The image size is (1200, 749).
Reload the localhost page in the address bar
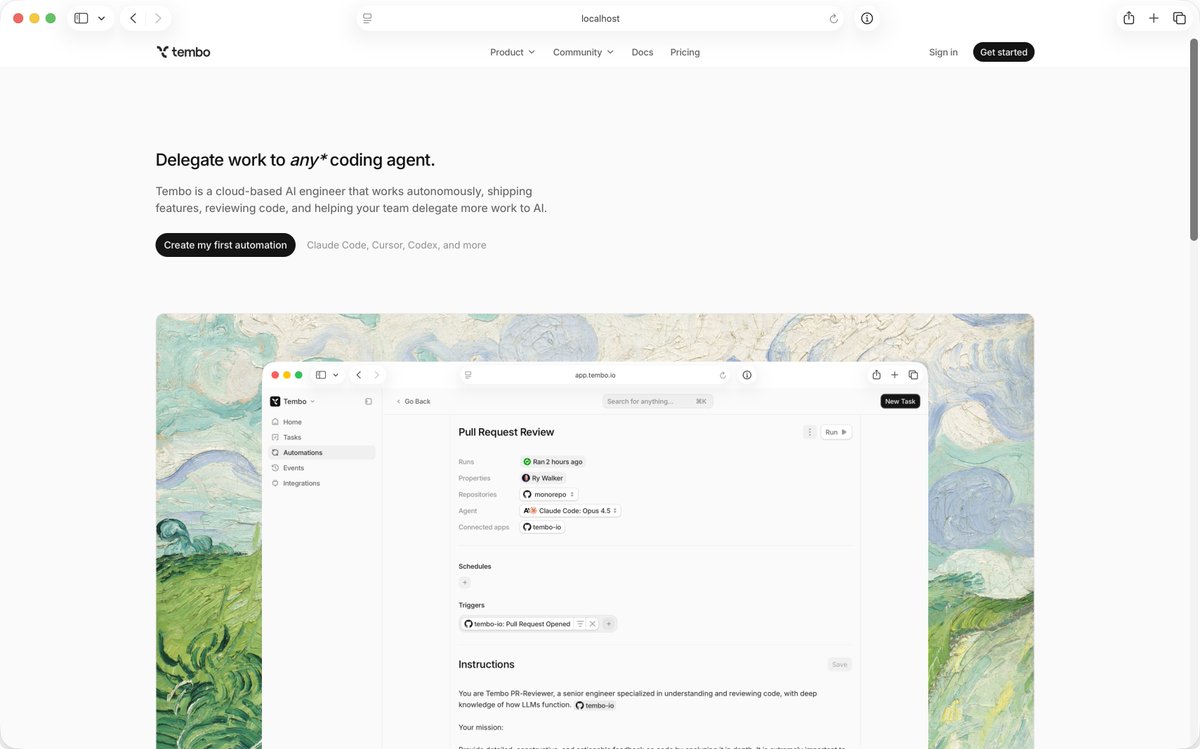tap(834, 18)
